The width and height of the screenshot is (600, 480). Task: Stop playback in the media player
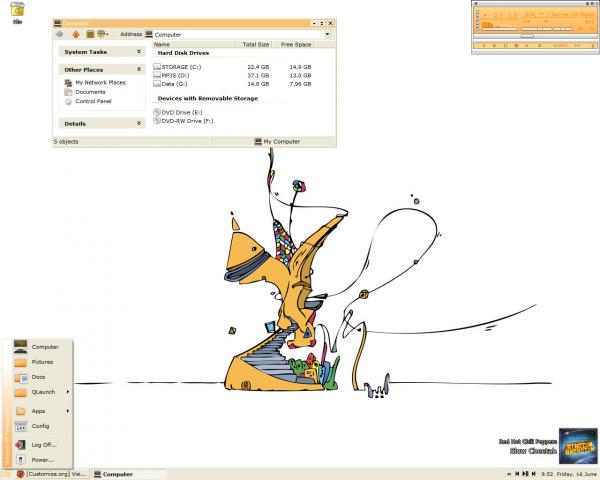click(516, 45)
